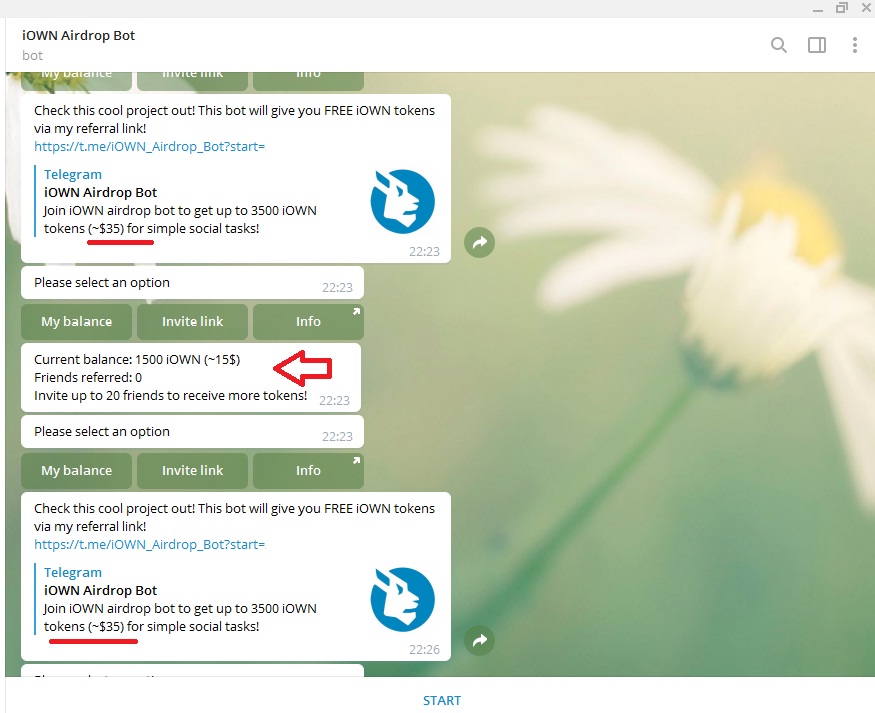Click the iOWN logo in the 22:26 message
Viewport: 875px width, 713px height.
[x=402, y=600]
